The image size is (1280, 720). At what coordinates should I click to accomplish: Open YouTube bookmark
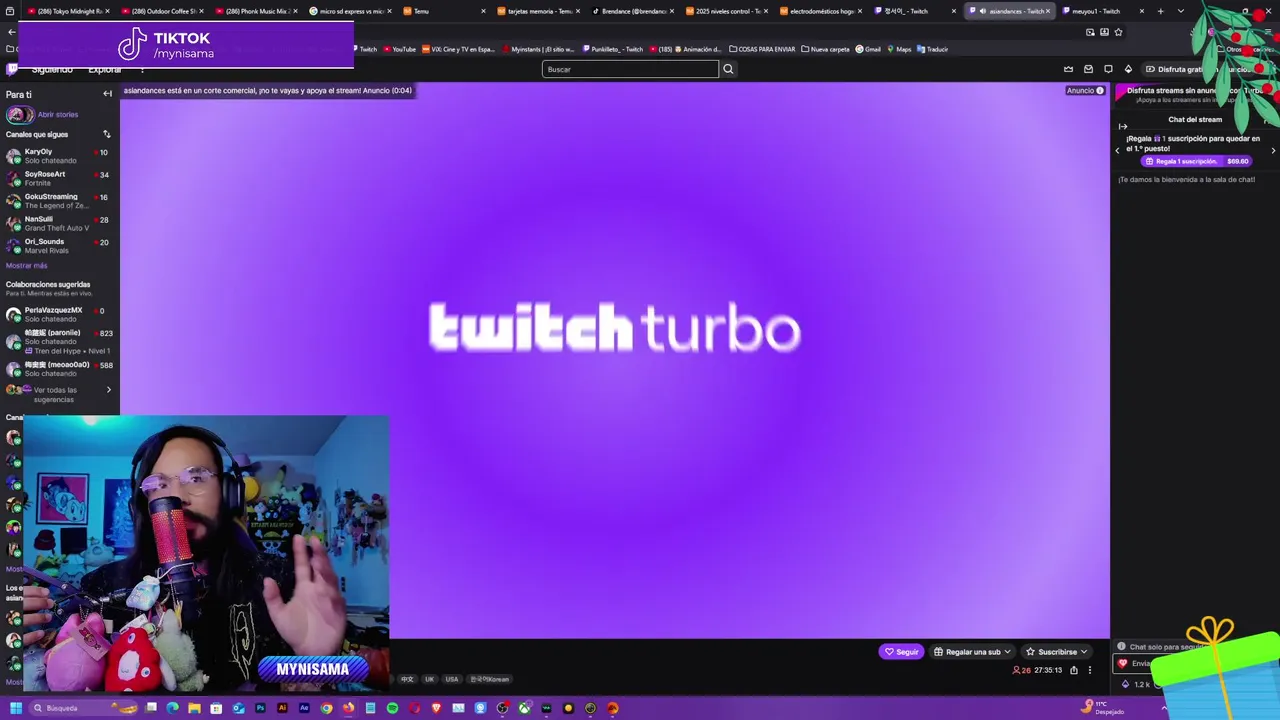[398, 49]
